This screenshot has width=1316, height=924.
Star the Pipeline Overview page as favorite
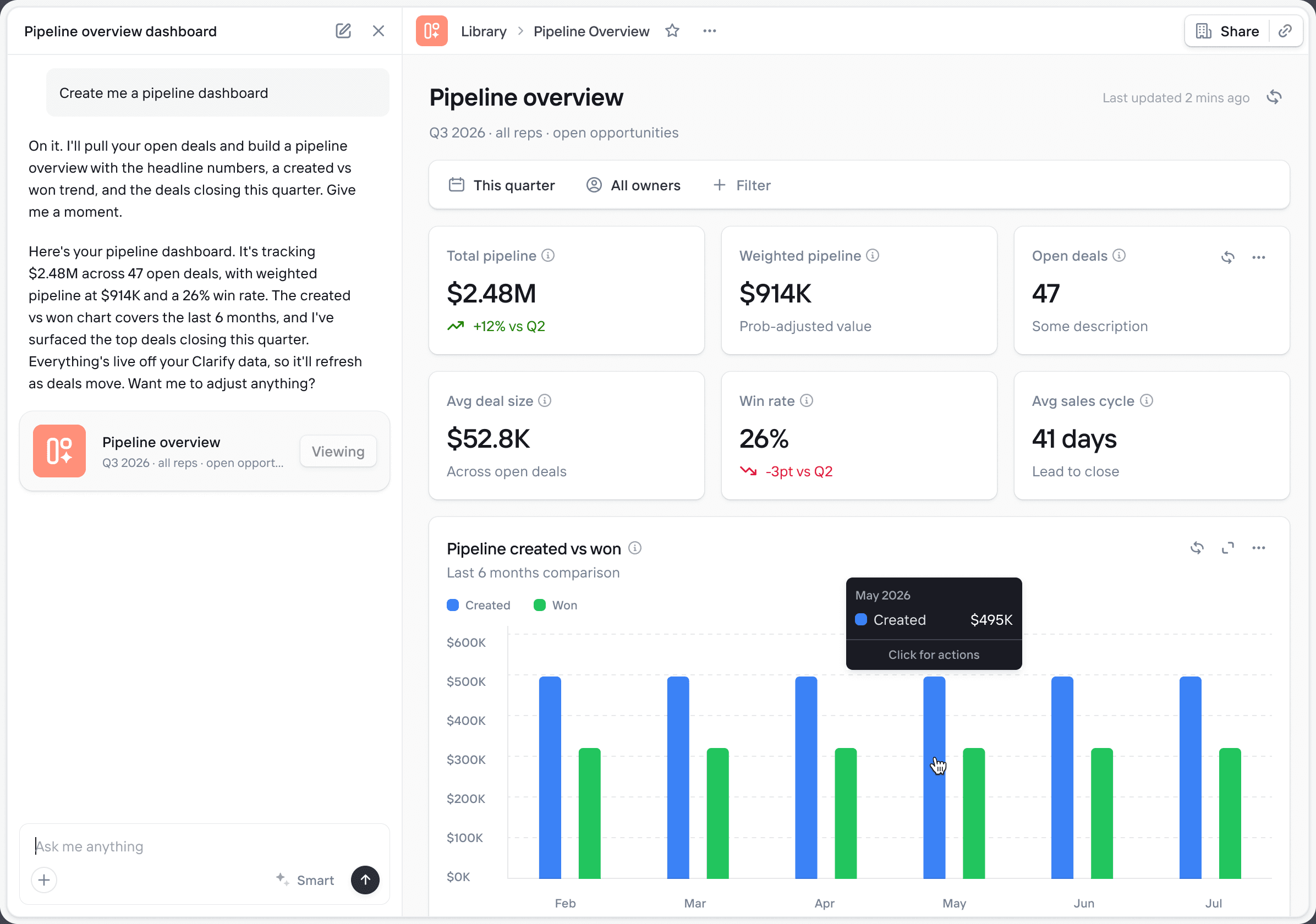tap(672, 31)
